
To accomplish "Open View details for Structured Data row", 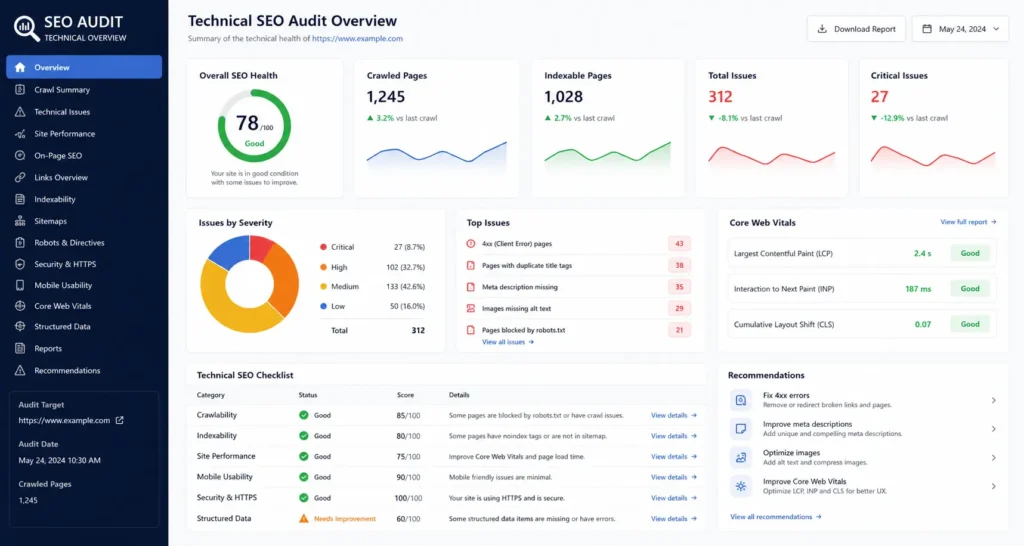I will click(673, 519).
